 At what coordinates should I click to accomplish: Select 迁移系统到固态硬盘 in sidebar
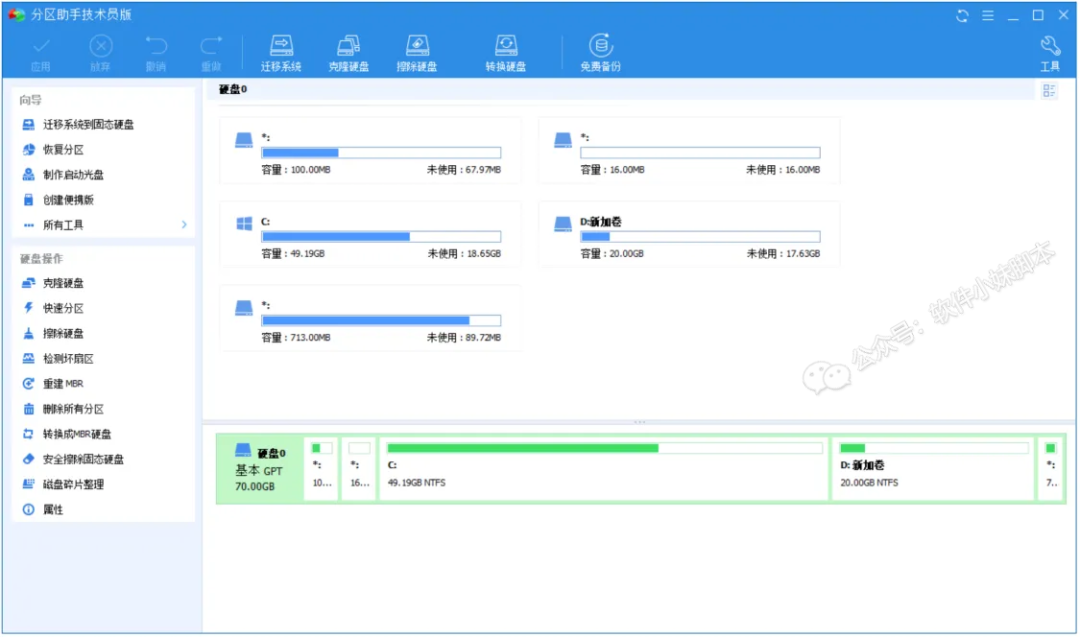point(88,125)
